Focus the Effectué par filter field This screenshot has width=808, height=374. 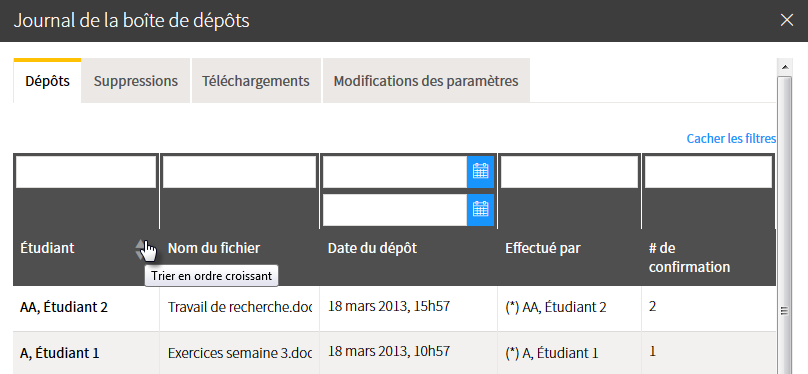(569, 172)
